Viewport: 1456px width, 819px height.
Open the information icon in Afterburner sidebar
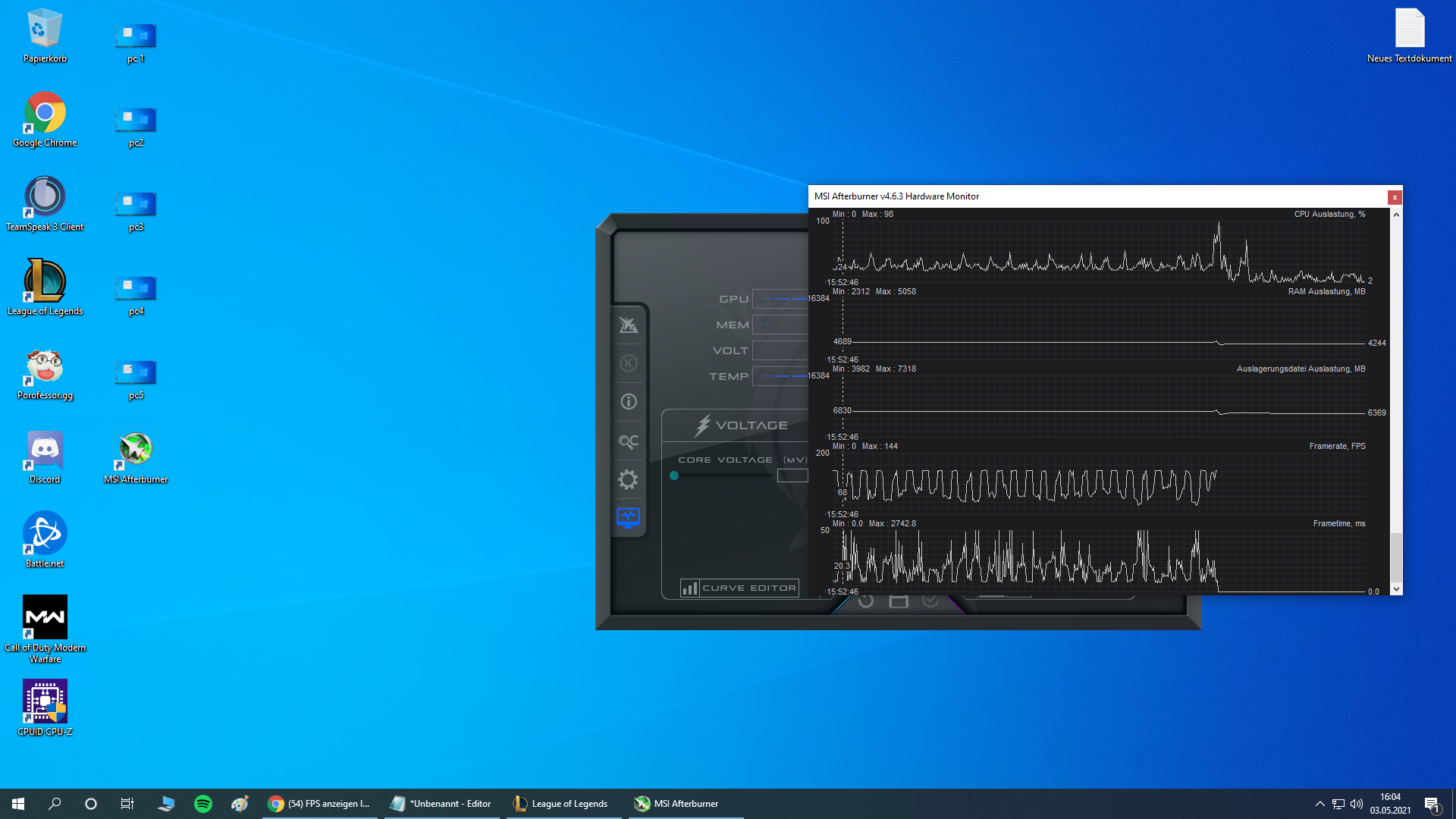click(x=628, y=402)
